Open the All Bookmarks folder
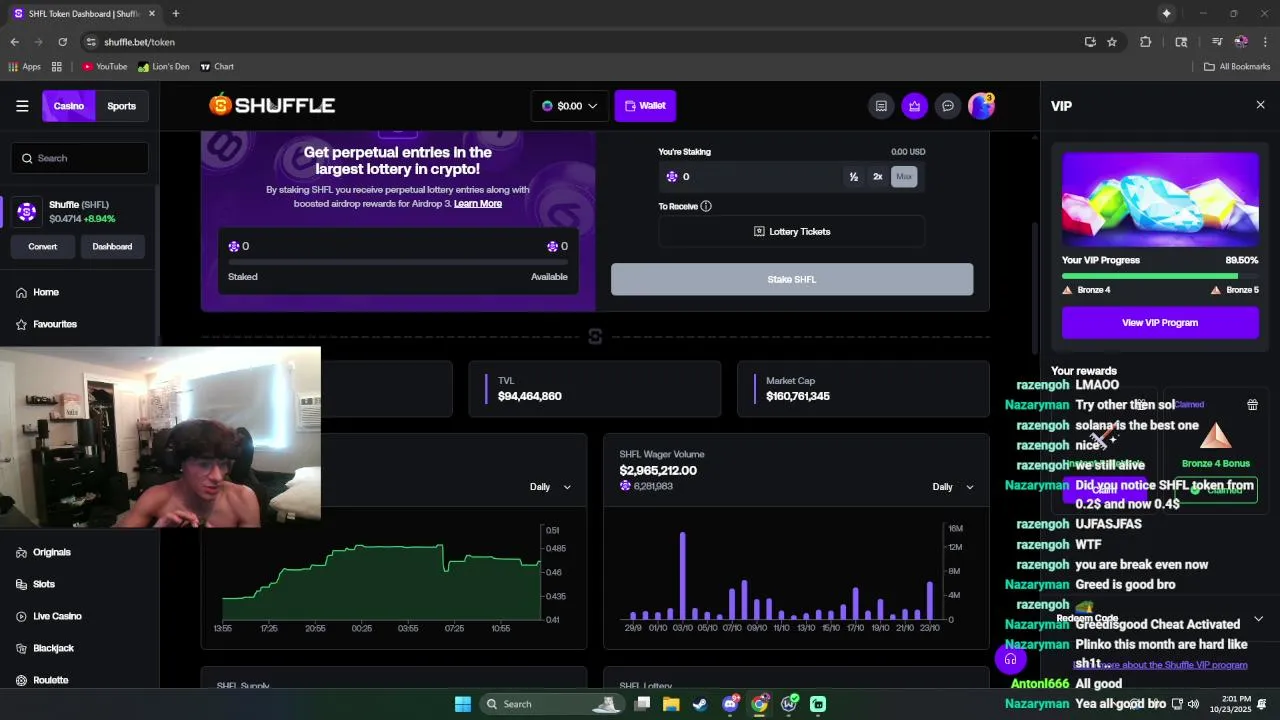 [1237, 67]
